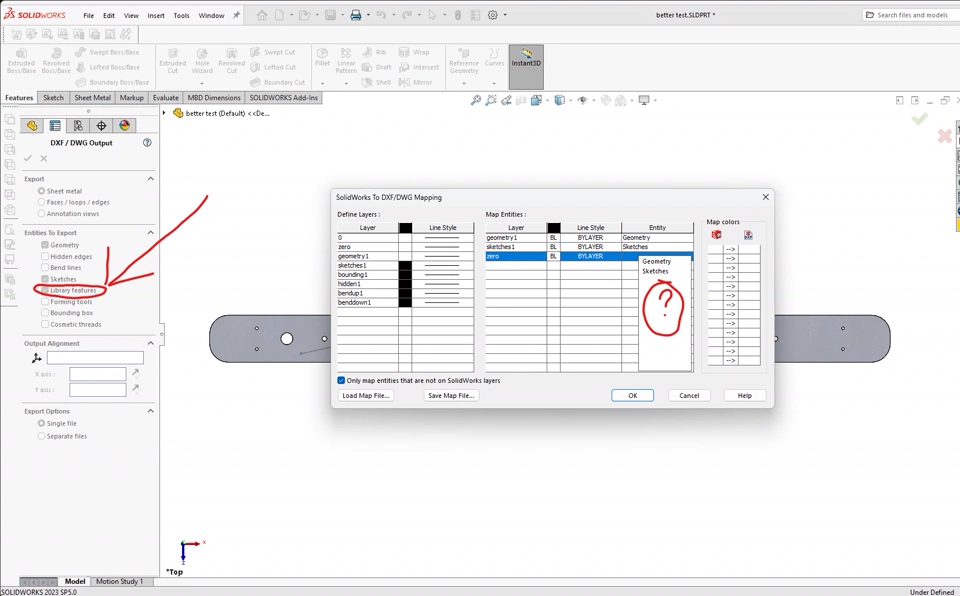Image resolution: width=960 pixels, height=596 pixels.
Task: Switch to the PropertyManager tab icon
Action: [x=55, y=126]
